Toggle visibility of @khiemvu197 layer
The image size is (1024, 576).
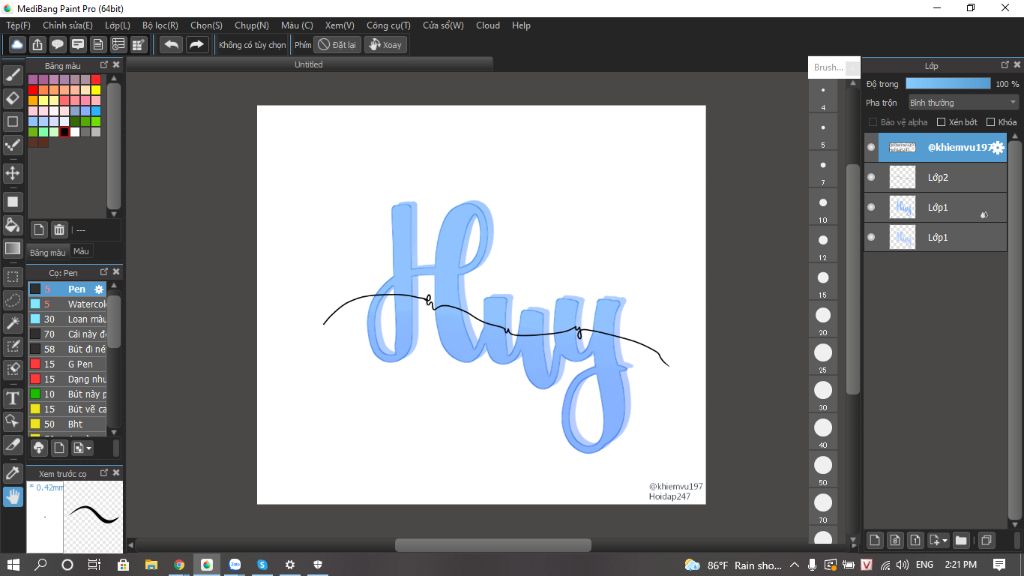(871, 147)
